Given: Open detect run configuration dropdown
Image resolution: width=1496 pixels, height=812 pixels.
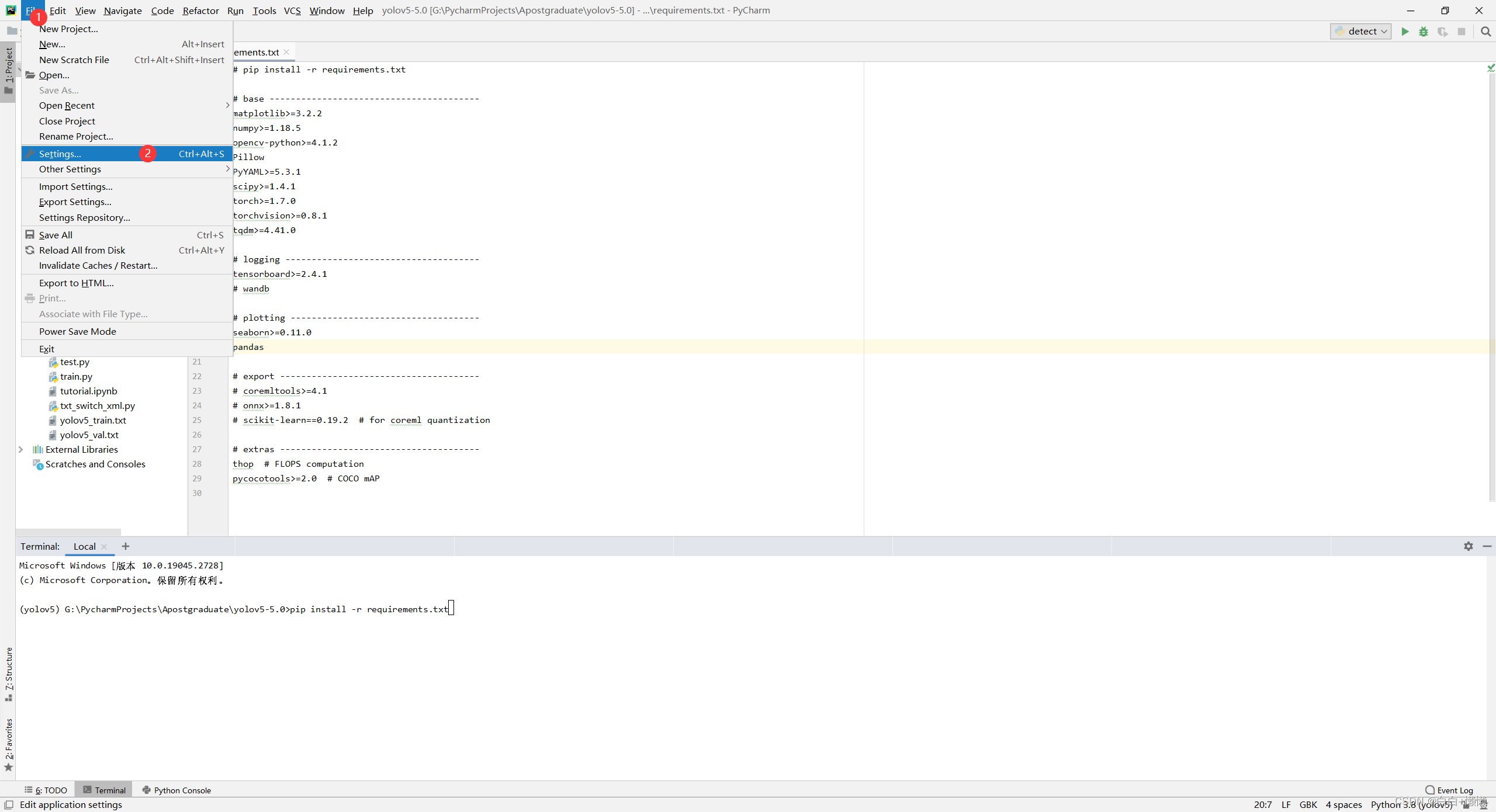Looking at the screenshot, I should (1361, 32).
